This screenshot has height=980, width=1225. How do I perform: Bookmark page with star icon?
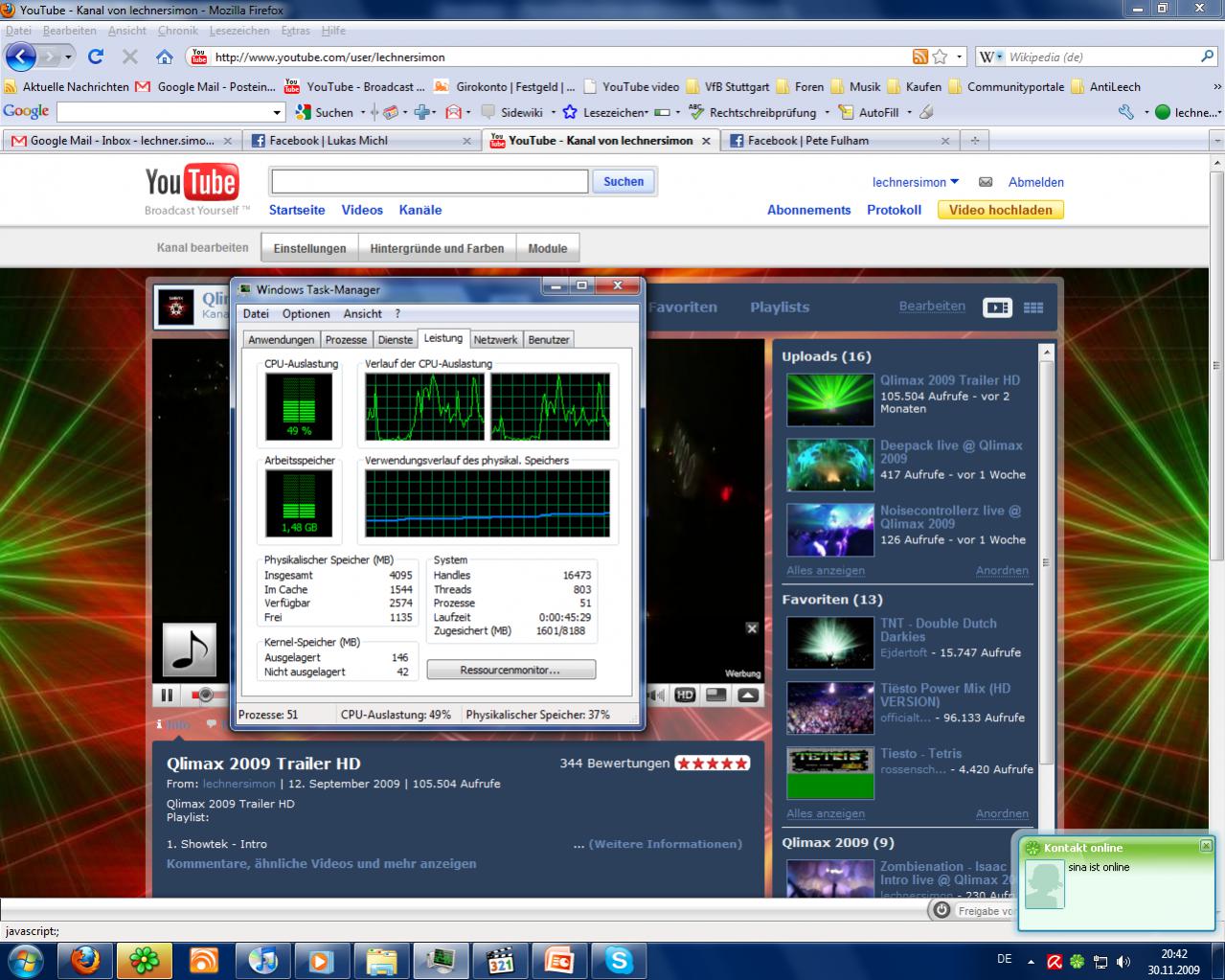(940, 57)
